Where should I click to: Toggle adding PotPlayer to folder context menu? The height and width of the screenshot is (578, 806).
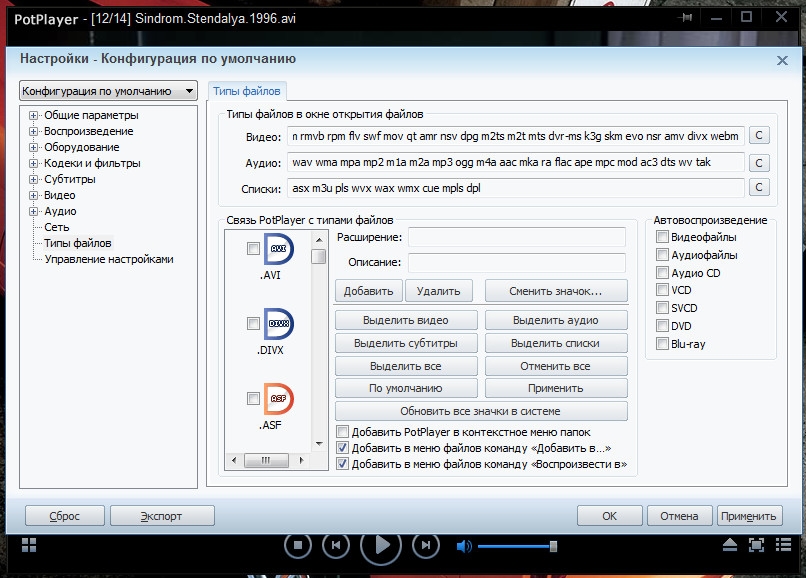pos(343,432)
